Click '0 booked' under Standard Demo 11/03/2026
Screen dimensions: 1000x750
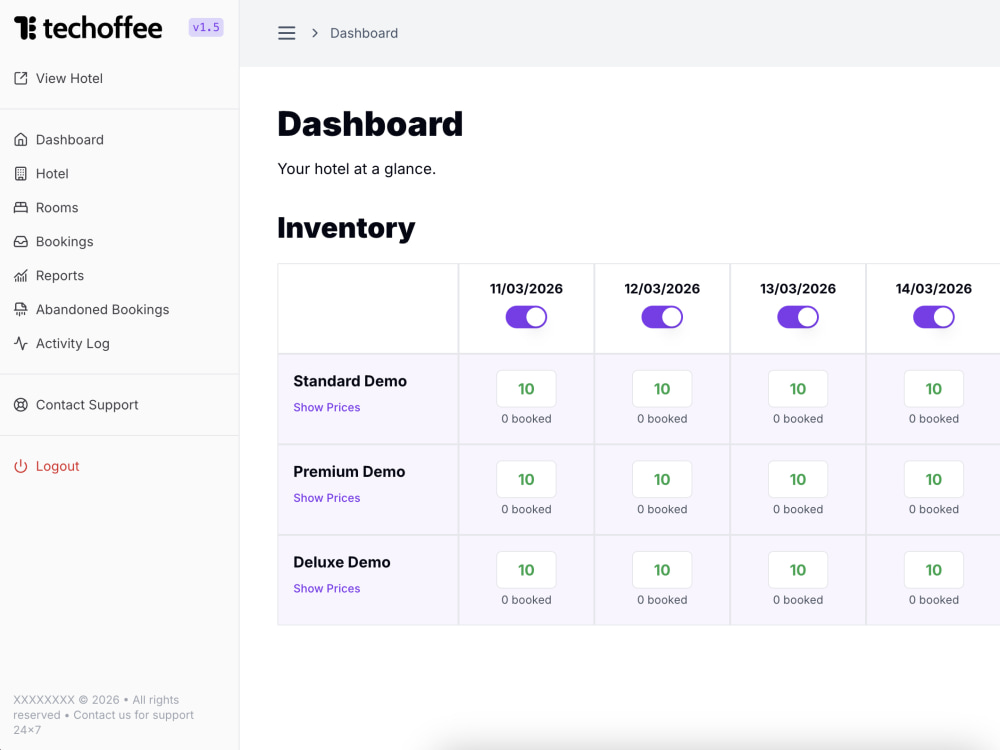[x=526, y=418]
